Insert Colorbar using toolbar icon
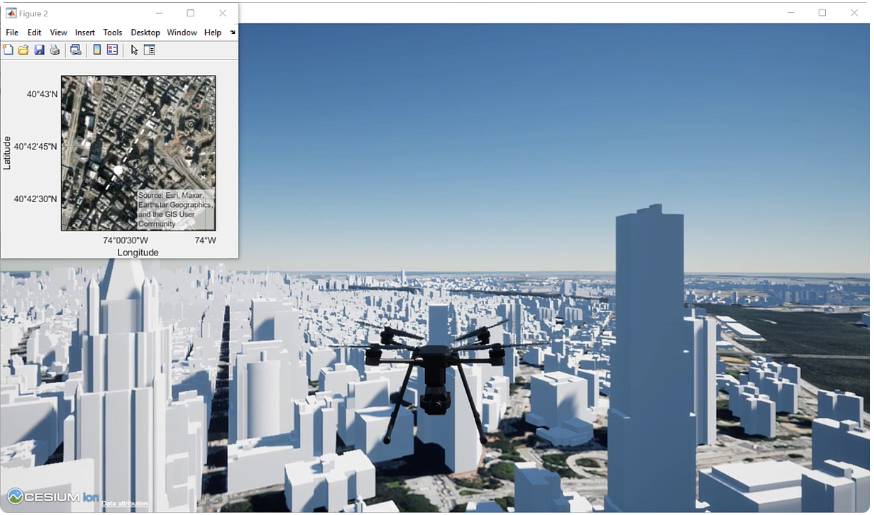This screenshot has width=874, height=515. [97, 50]
